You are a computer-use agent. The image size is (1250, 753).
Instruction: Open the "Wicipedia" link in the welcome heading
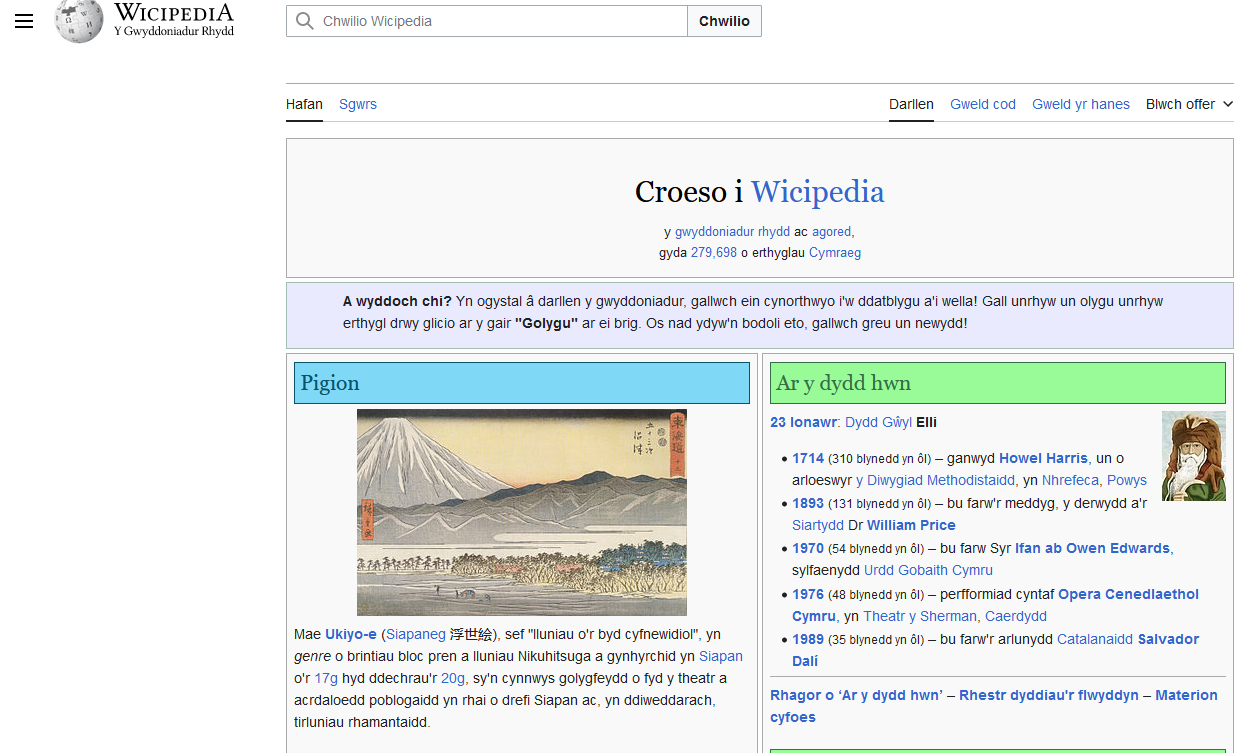point(817,191)
